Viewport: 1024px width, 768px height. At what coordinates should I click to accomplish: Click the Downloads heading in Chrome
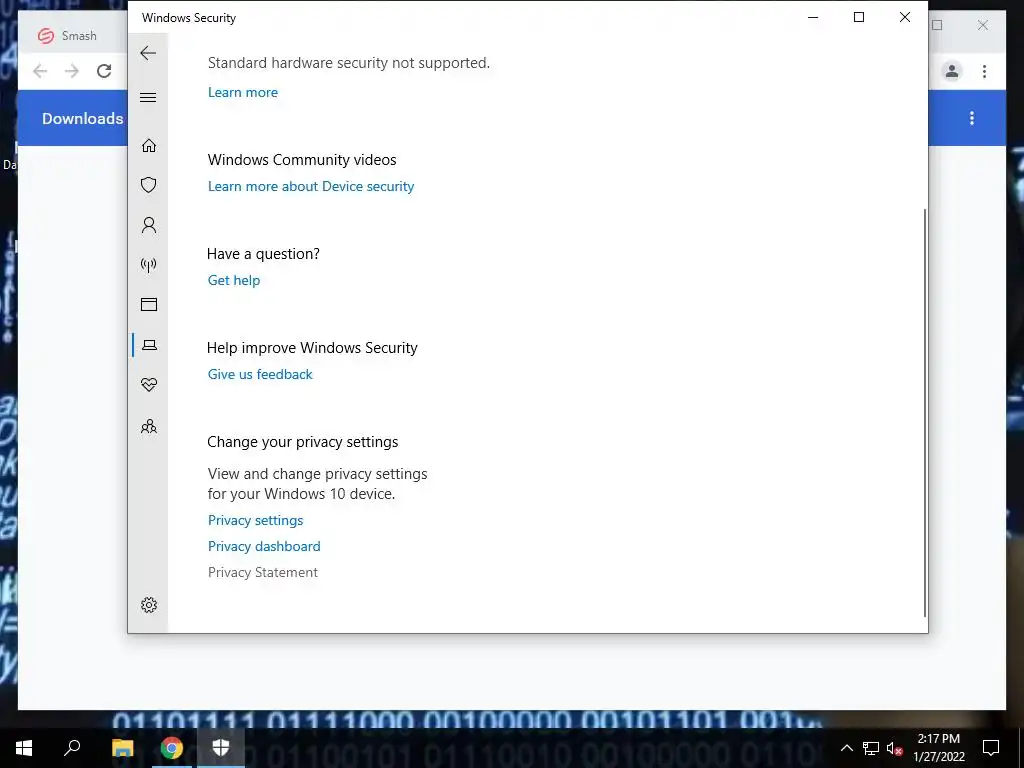click(82, 118)
